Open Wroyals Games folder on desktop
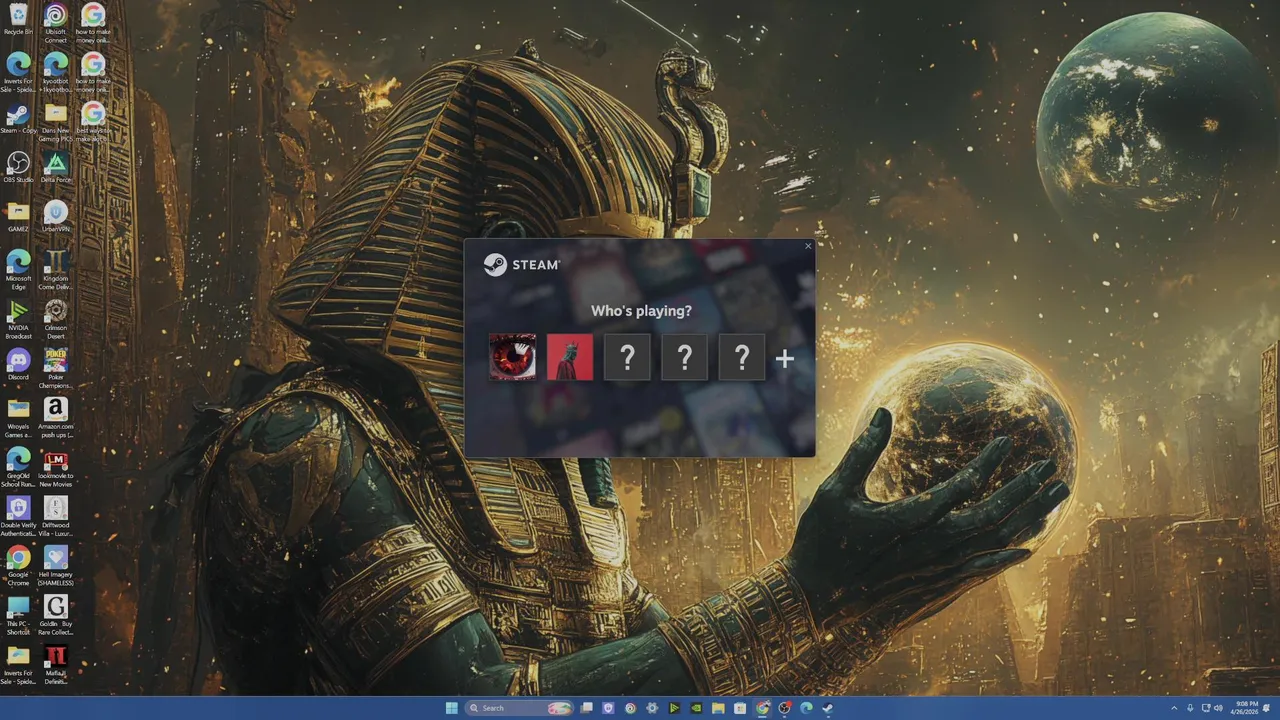The image size is (1280, 720). [x=18, y=417]
